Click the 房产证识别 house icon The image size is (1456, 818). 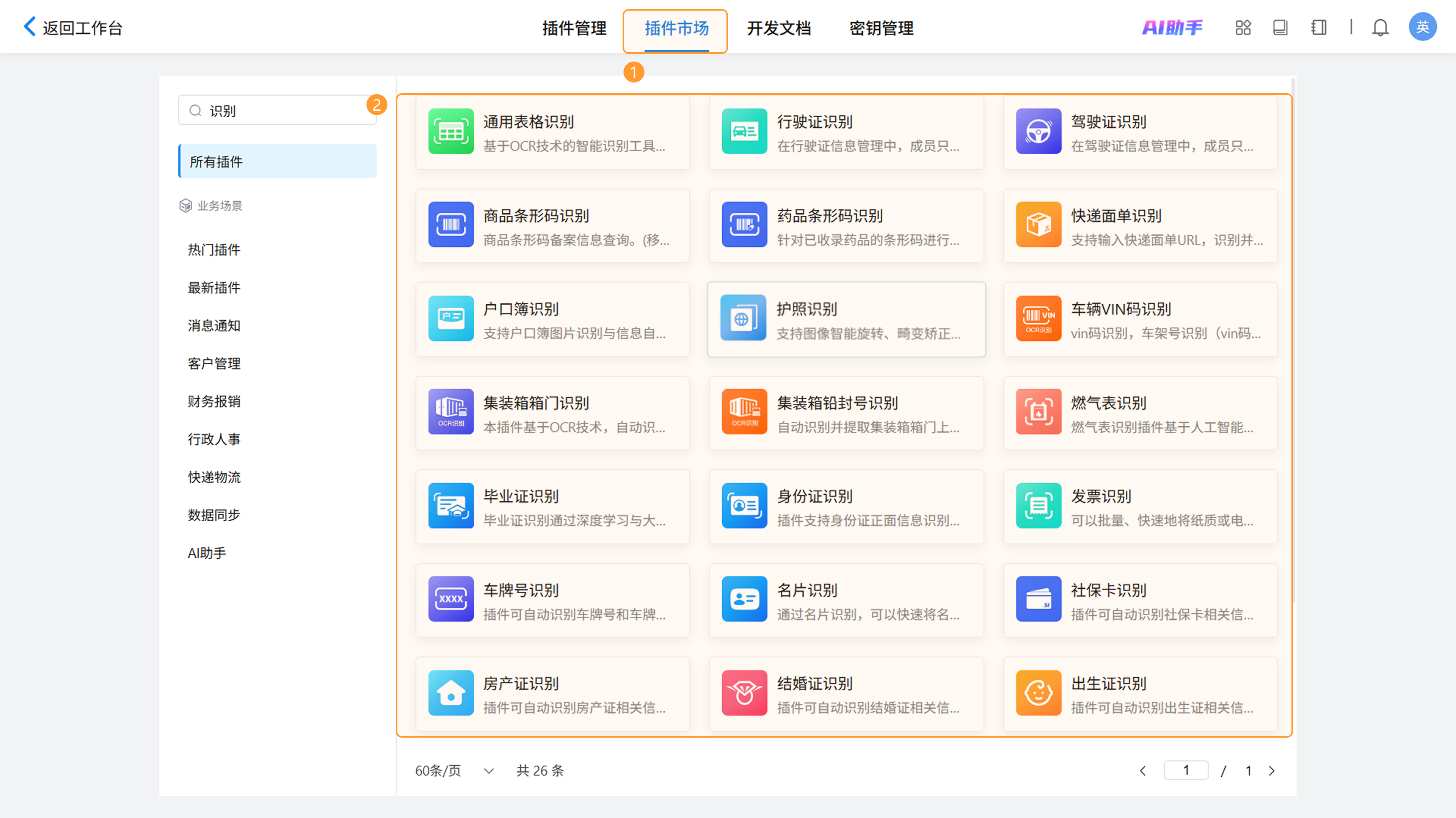click(x=450, y=693)
